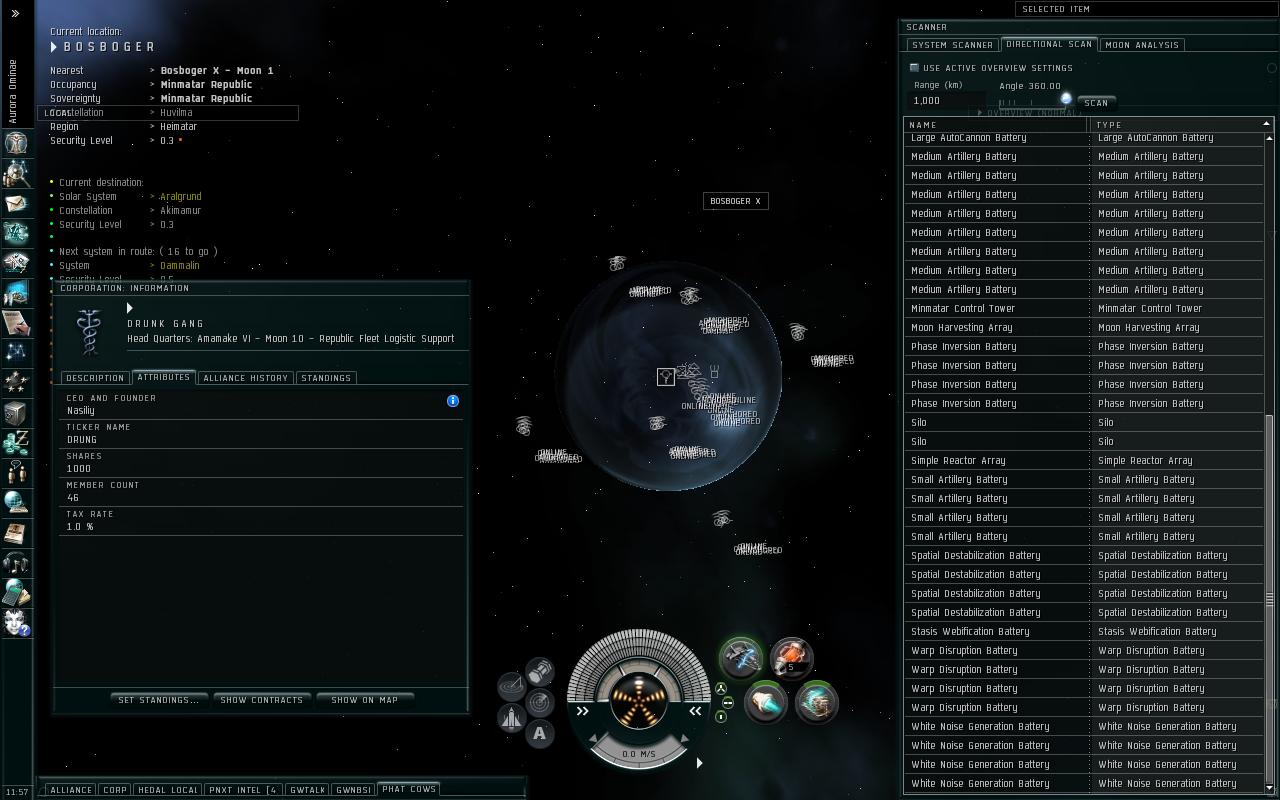Toggle the tactical overlay radar HUD button
The image size is (1280, 800).
pos(540,702)
